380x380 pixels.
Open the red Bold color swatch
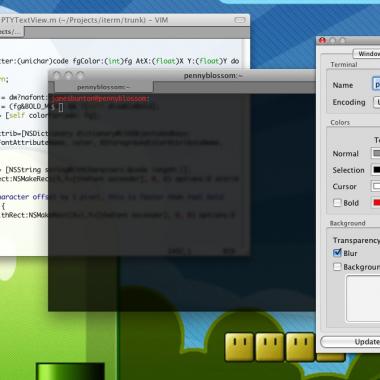pos(376,202)
